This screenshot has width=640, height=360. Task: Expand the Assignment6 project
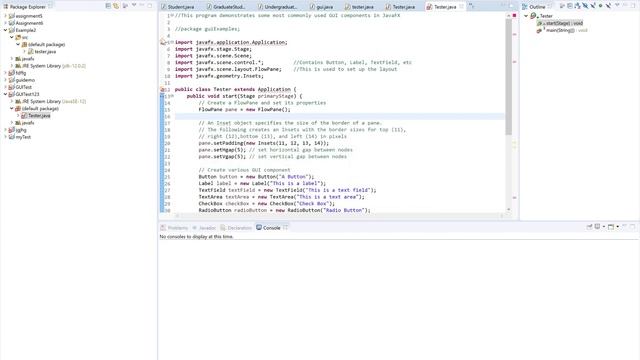tap(5, 23)
